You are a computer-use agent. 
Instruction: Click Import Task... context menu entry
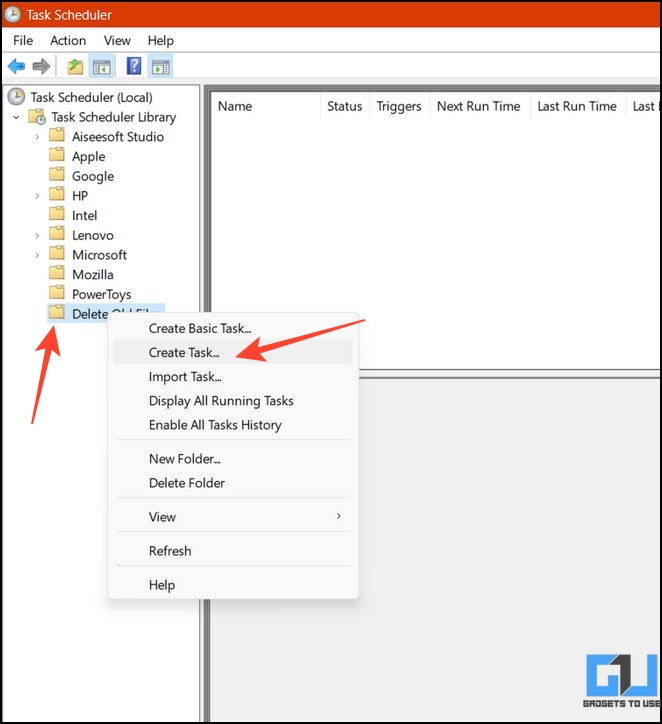[185, 377]
